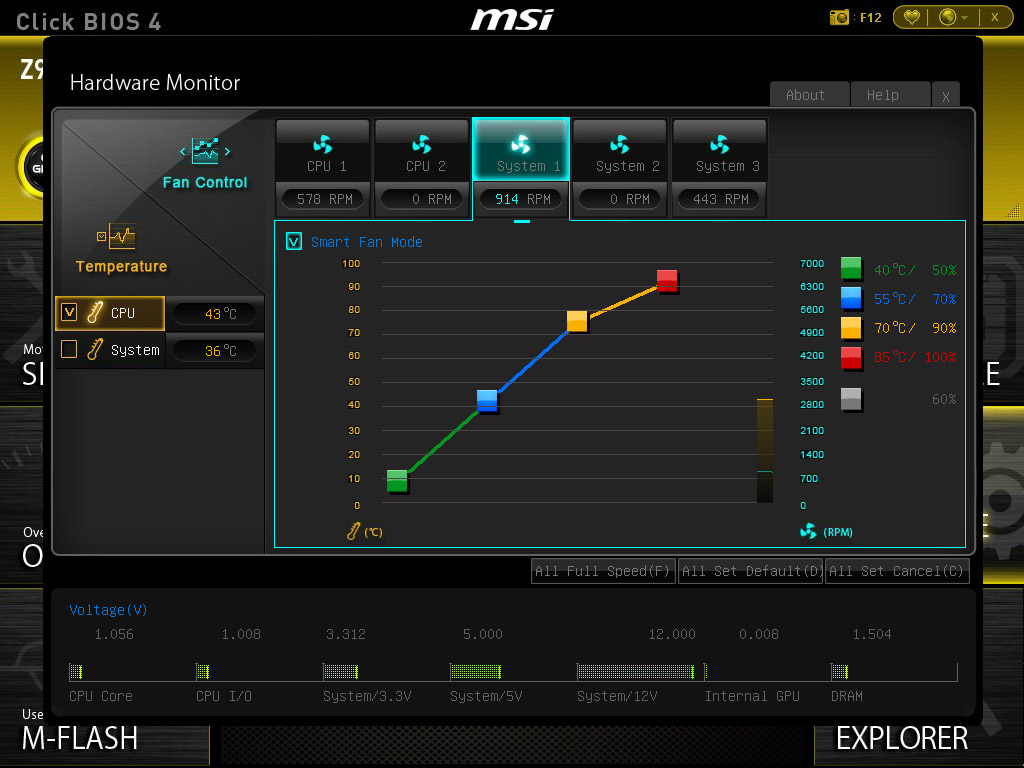Viewport: 1024px width, 768px height.
Task: Click the M-FLASH menu in background
Action: click(x=80, y=739)
